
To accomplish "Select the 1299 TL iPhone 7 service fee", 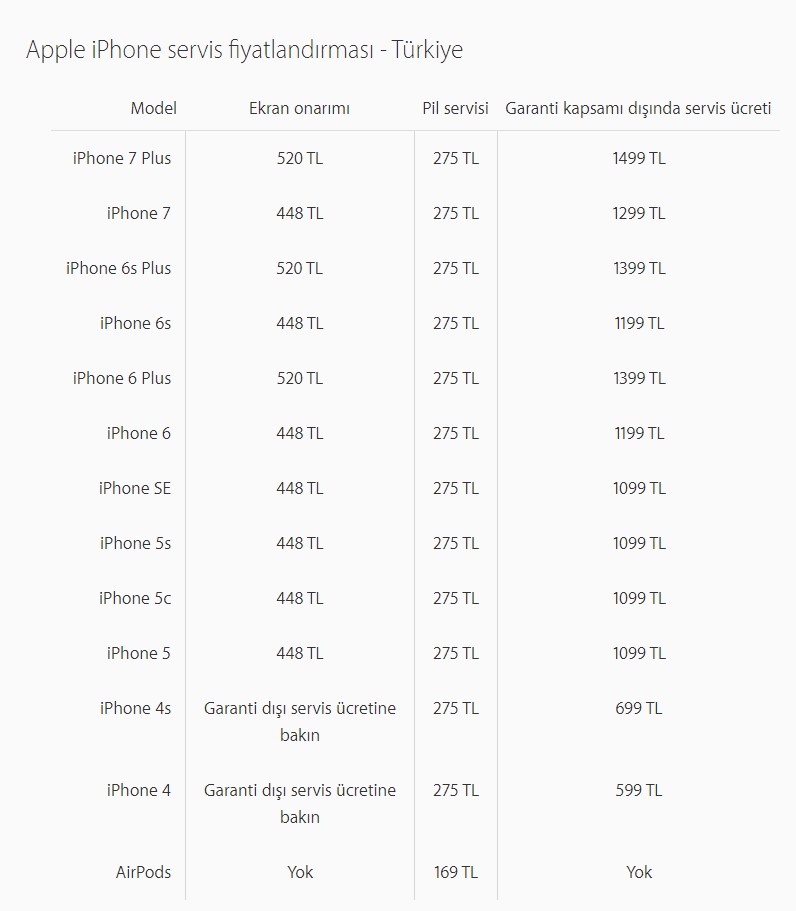I will pos(639,213).
